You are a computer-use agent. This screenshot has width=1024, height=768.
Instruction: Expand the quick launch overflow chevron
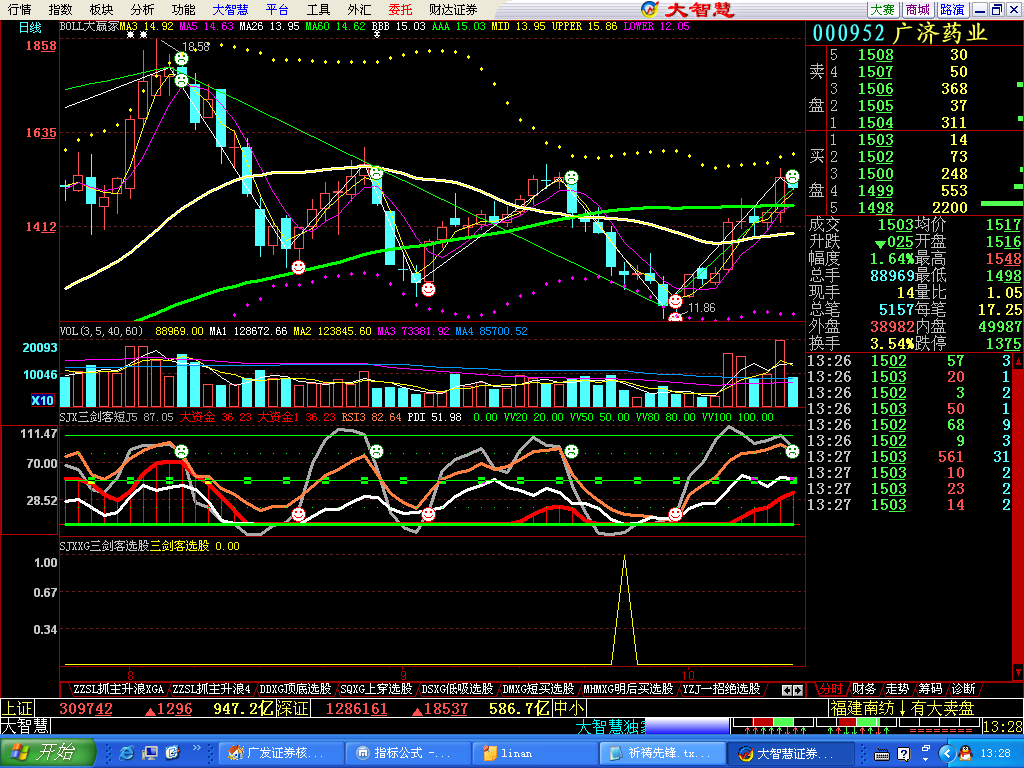point(196,748)
